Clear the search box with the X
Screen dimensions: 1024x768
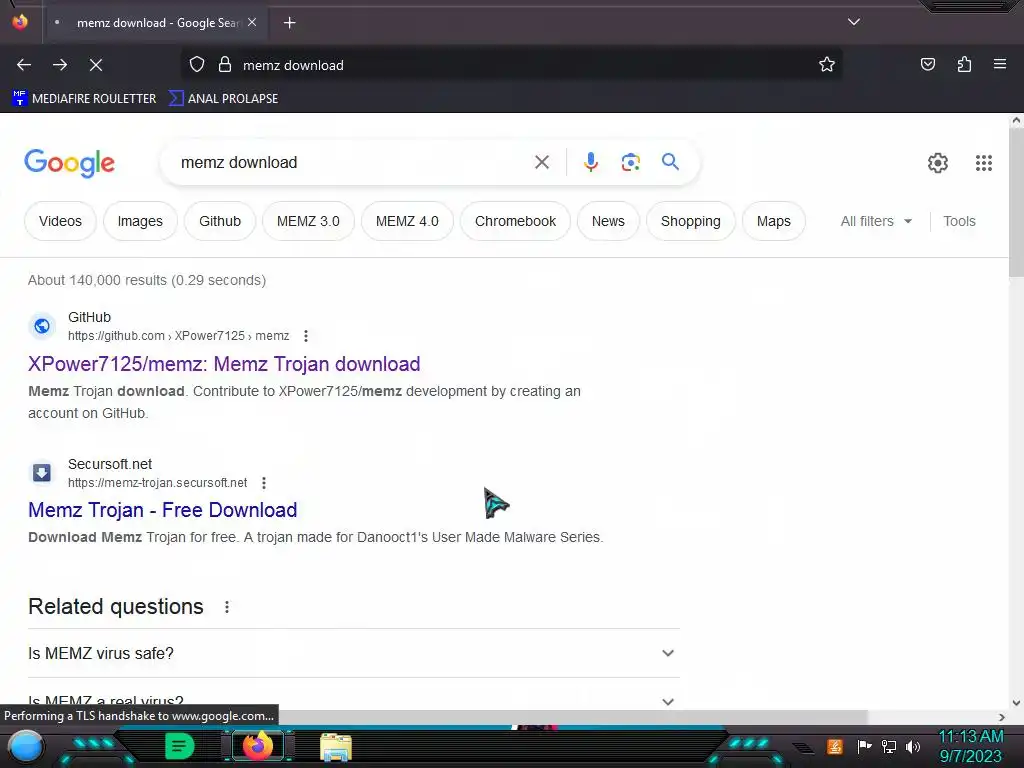(x=542, y=162)
